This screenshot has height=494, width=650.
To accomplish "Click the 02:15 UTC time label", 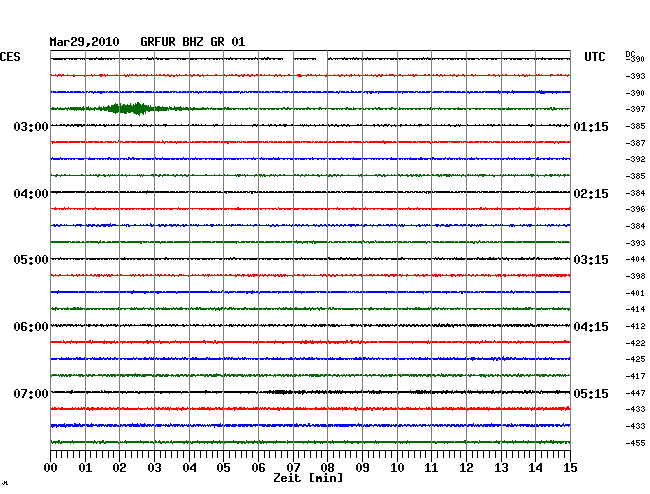I will point(591,194).
